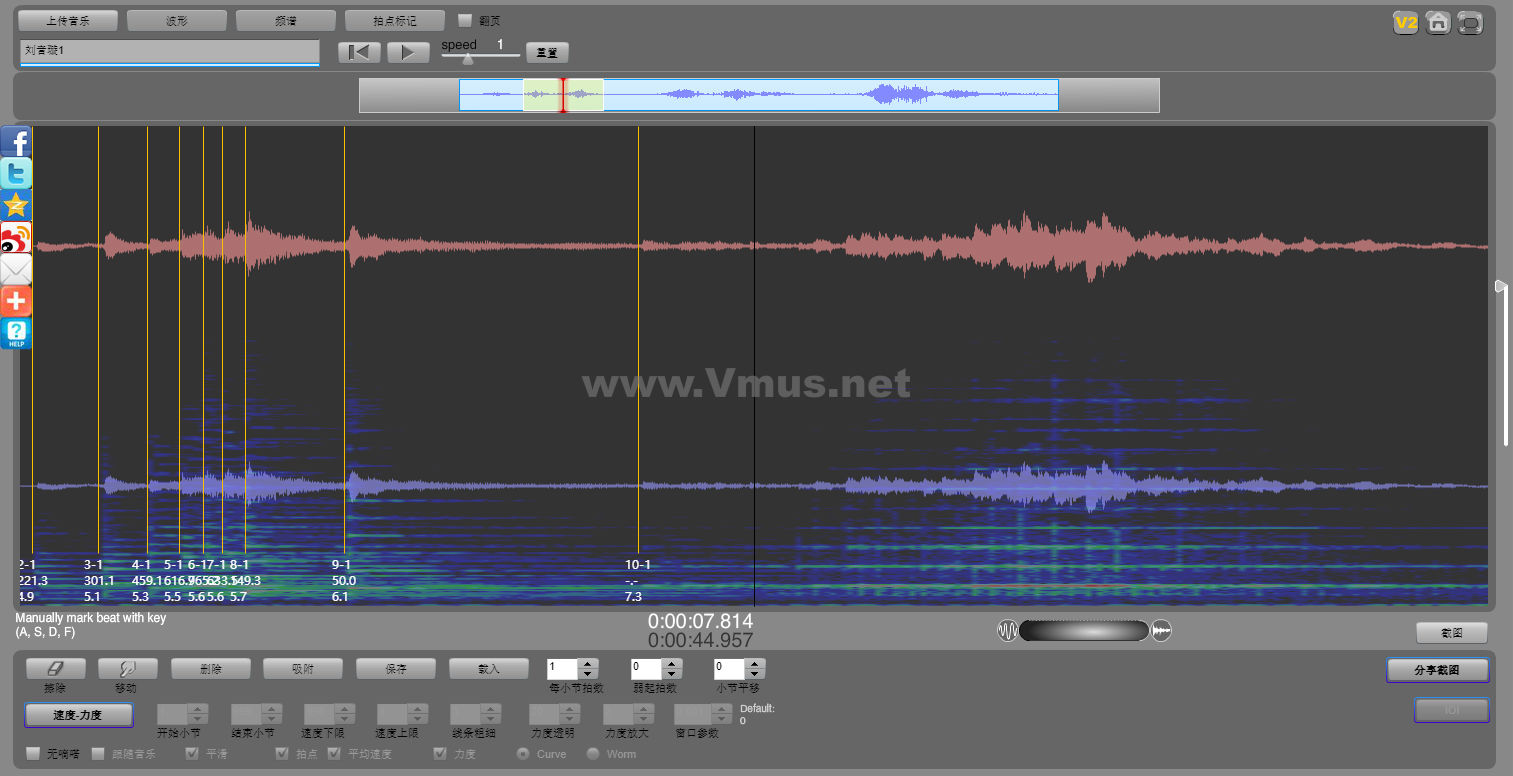Increase 弱起拍数 with the up arrow
Viewport: 1513px width, 776px height.
pos(672,664)
